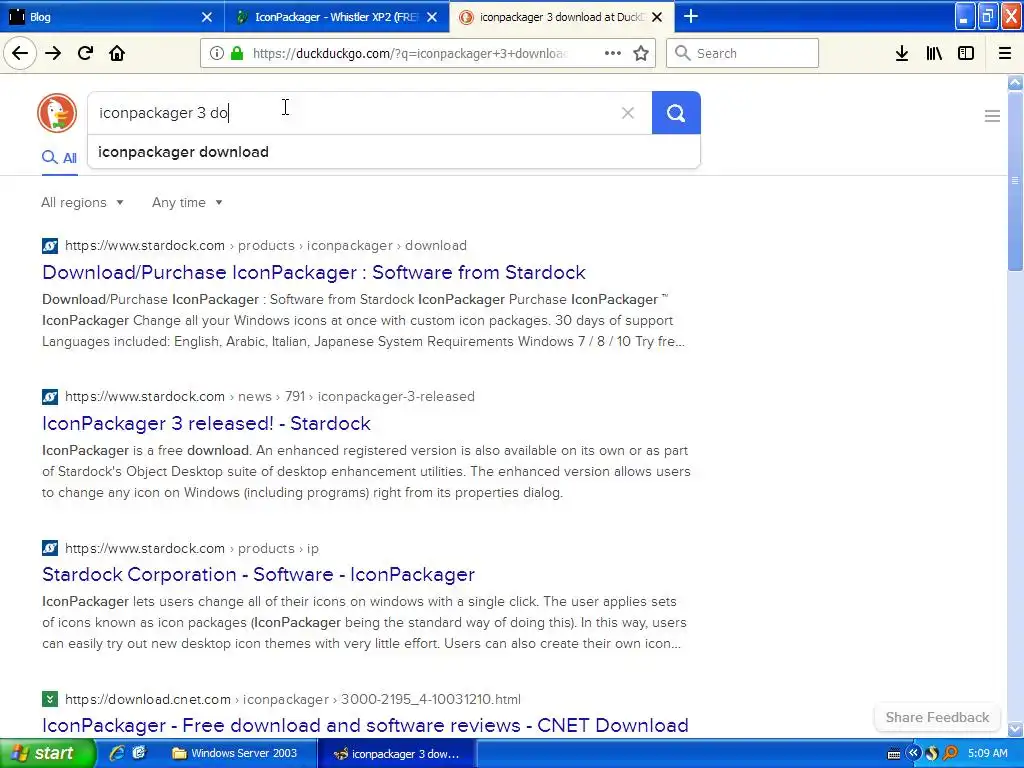Image resolution: width=1024 pixels, height=768 pixels.
Task: Click the 5:09 AM system clock
Action: (x=987, y=754)
